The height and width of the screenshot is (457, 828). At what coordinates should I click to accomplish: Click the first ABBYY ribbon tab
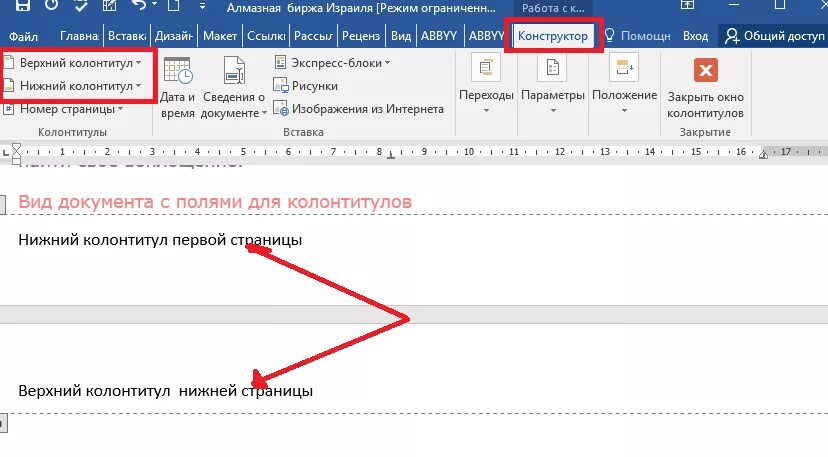point(439,36)
